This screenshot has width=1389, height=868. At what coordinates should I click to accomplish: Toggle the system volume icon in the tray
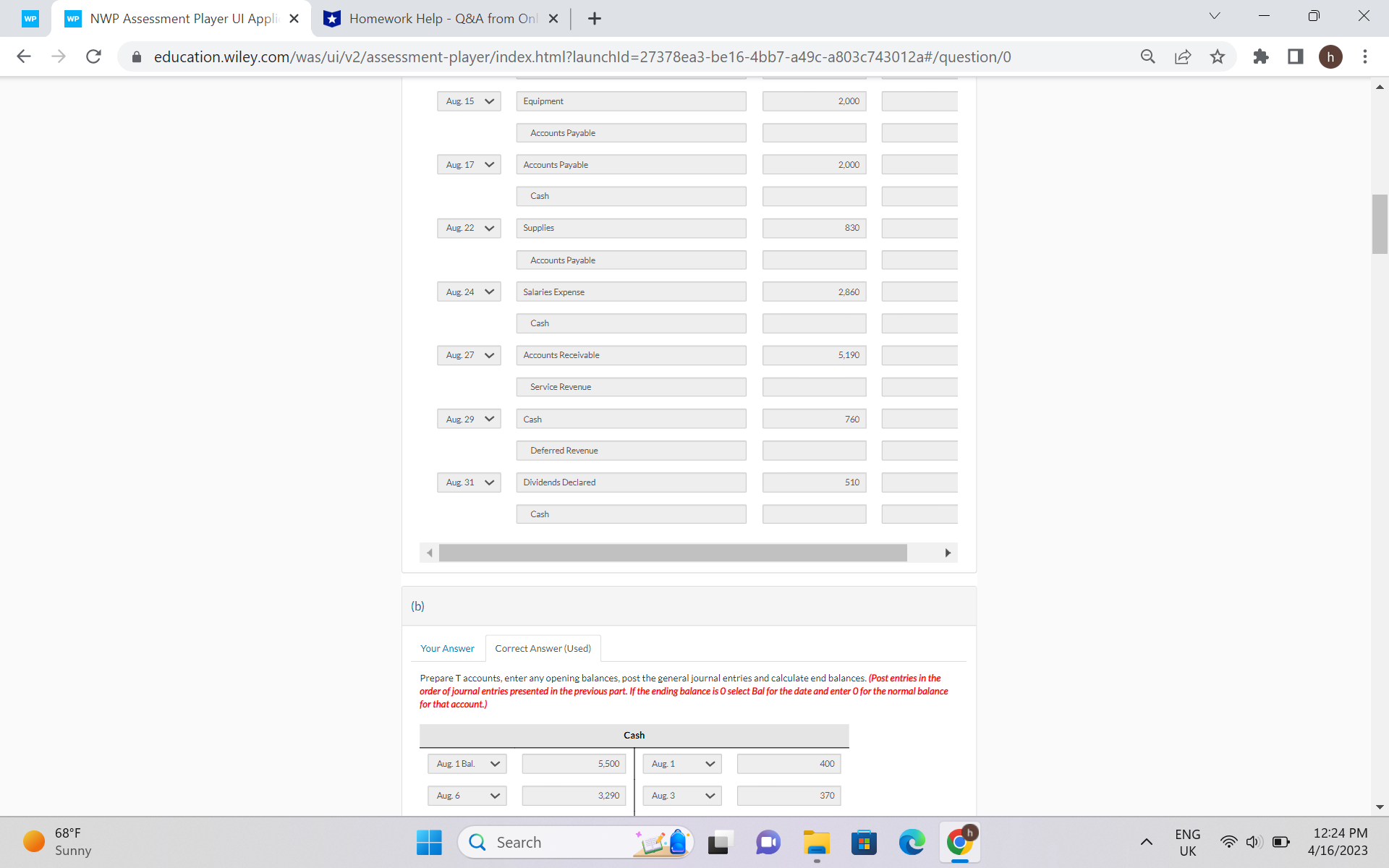pyautogui.click(x=1254, y=841)
